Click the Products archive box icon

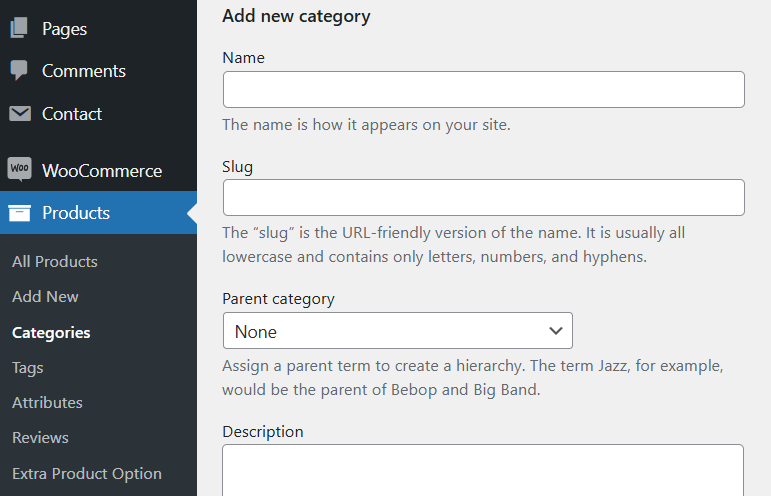(20, 213)
